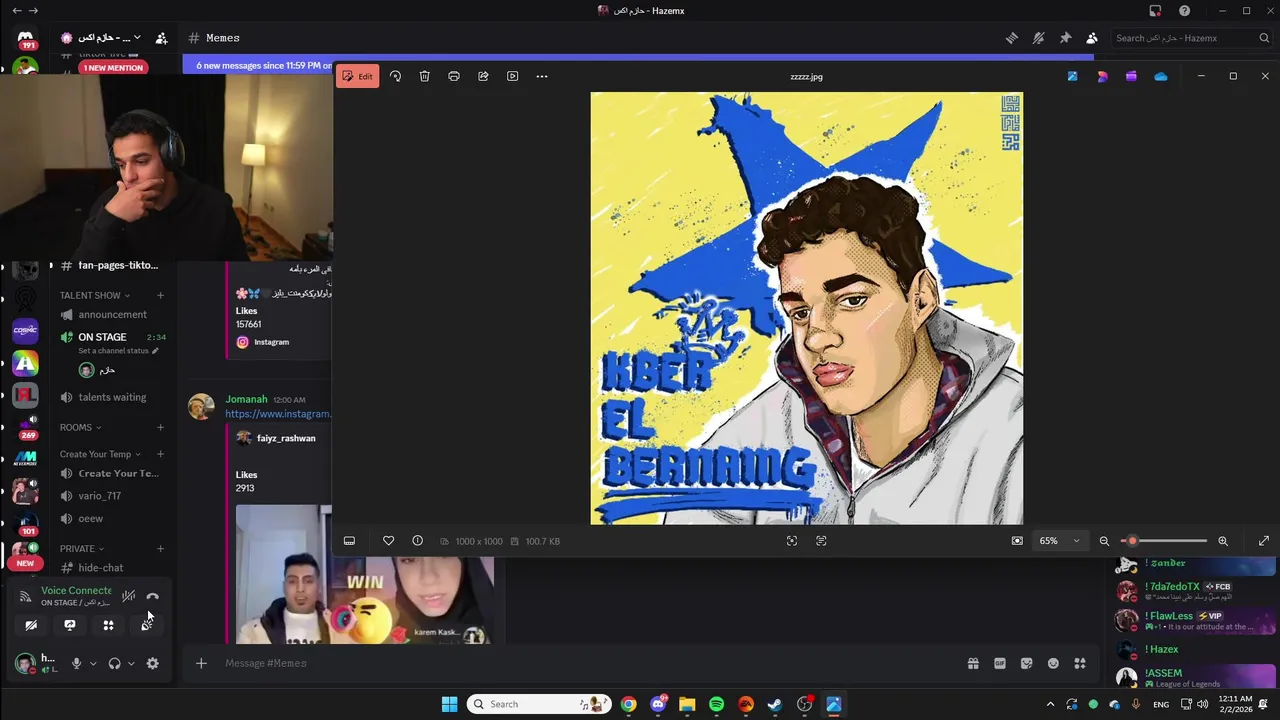The image size is (1280, 720).
Task: Rotate the image in Photos viewer
Action: (395, 76)
